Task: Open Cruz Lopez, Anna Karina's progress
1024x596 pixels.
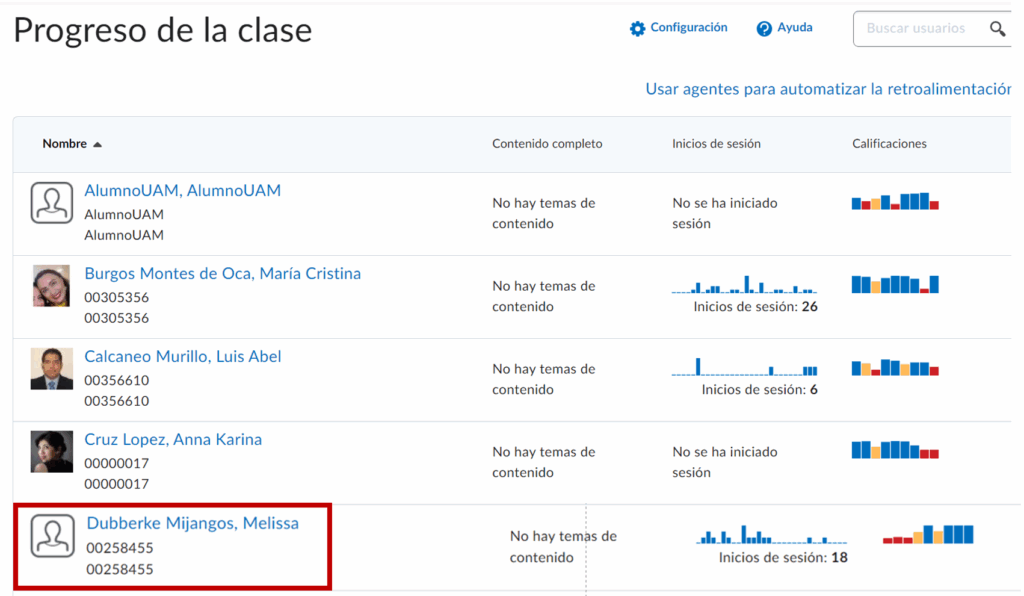Action: click(x=173, y=439)
